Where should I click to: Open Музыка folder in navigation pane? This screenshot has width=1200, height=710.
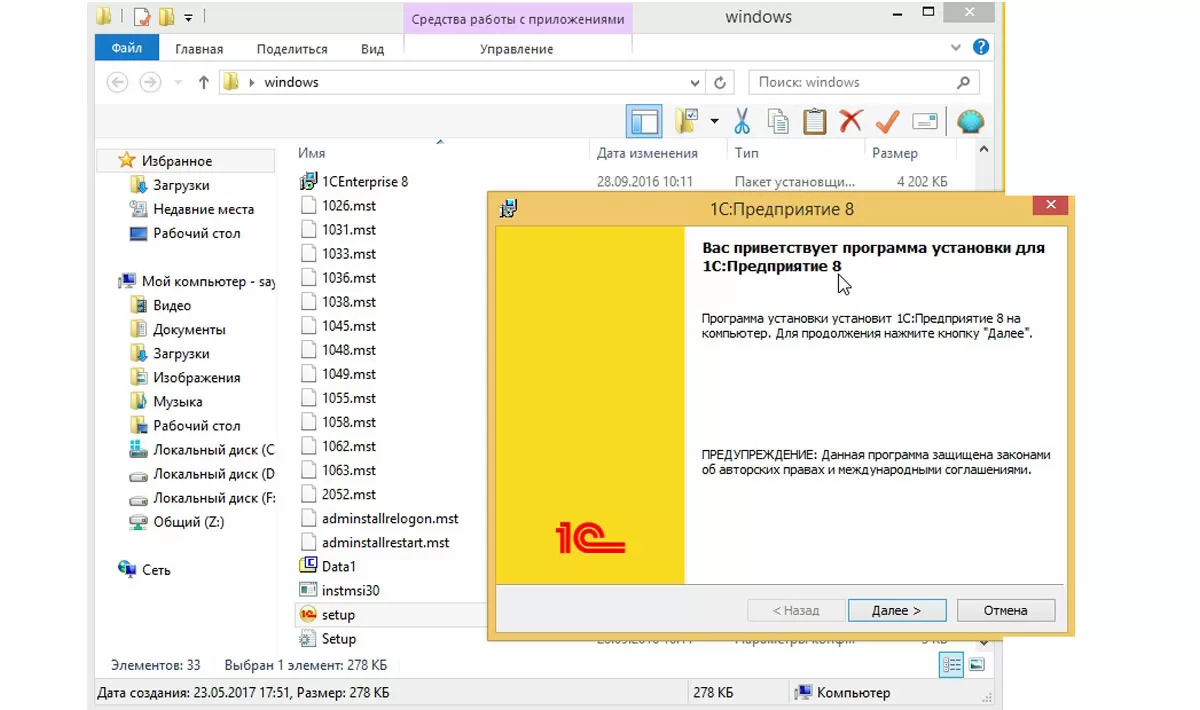click(x=166, y=402)
